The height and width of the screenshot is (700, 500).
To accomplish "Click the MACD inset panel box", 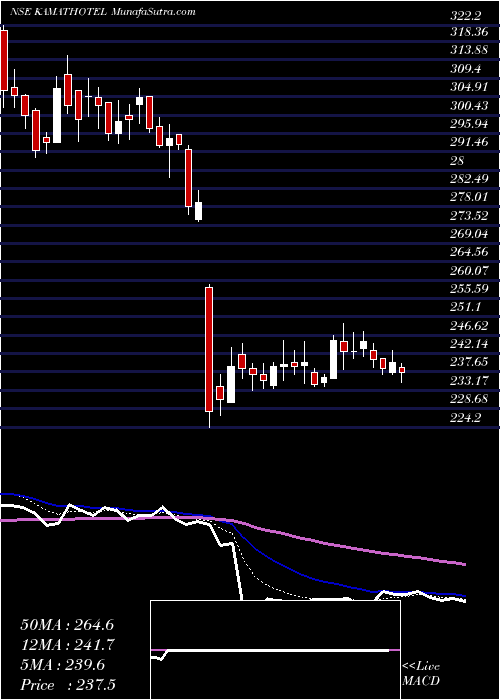I will (x=276, y=650).
